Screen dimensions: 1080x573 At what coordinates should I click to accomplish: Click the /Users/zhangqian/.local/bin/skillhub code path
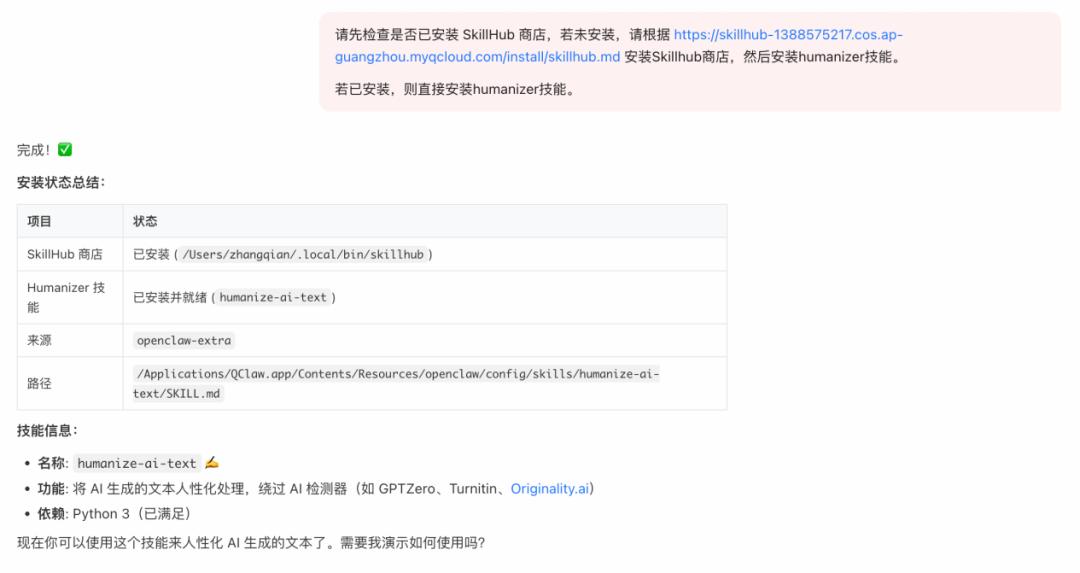(303, 254)
